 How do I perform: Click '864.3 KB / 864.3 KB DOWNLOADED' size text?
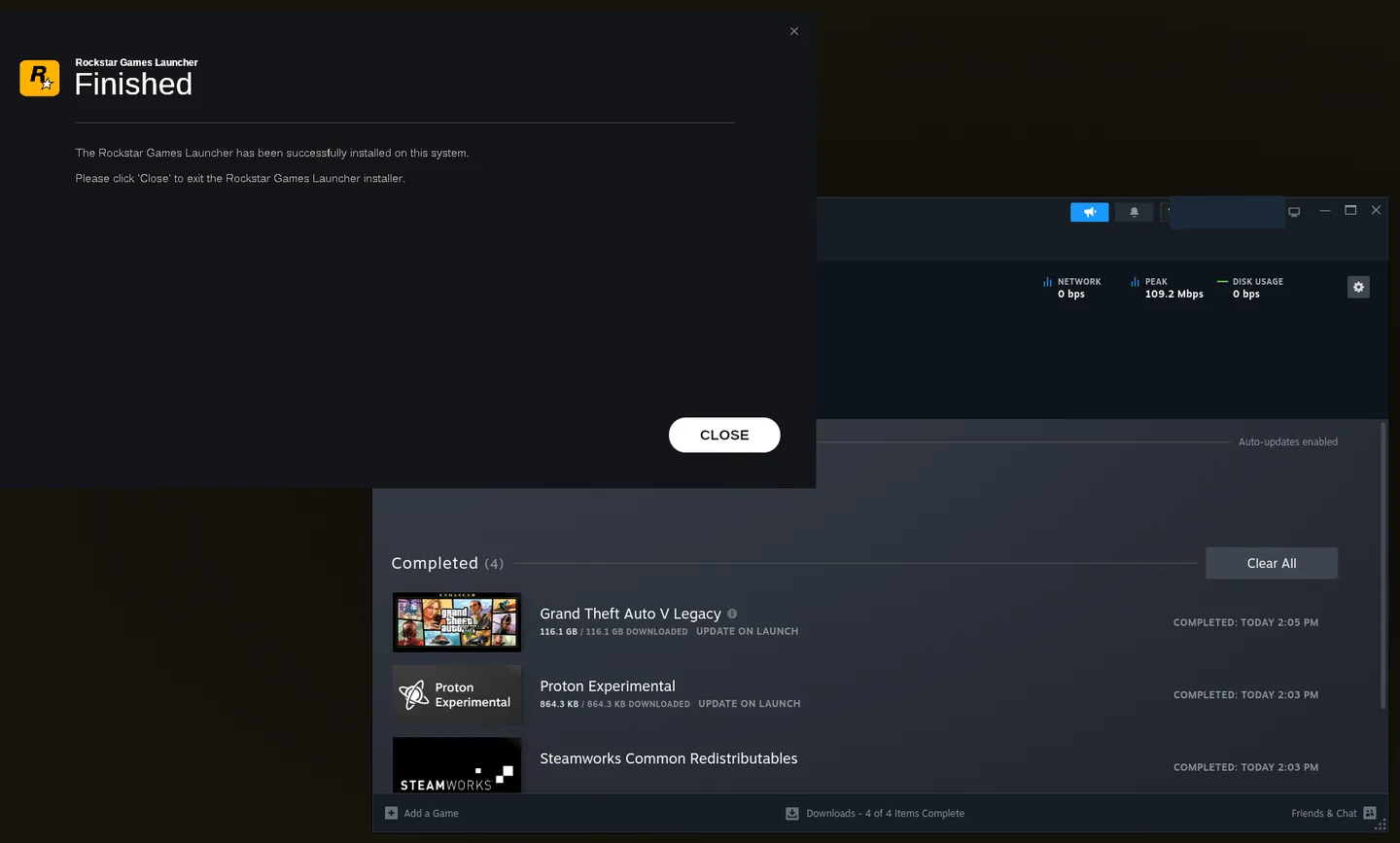[x=614, y=704]
